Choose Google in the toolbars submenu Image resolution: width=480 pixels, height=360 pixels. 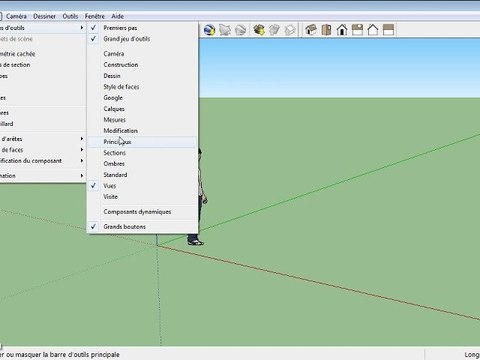click(x=142, y=98)
